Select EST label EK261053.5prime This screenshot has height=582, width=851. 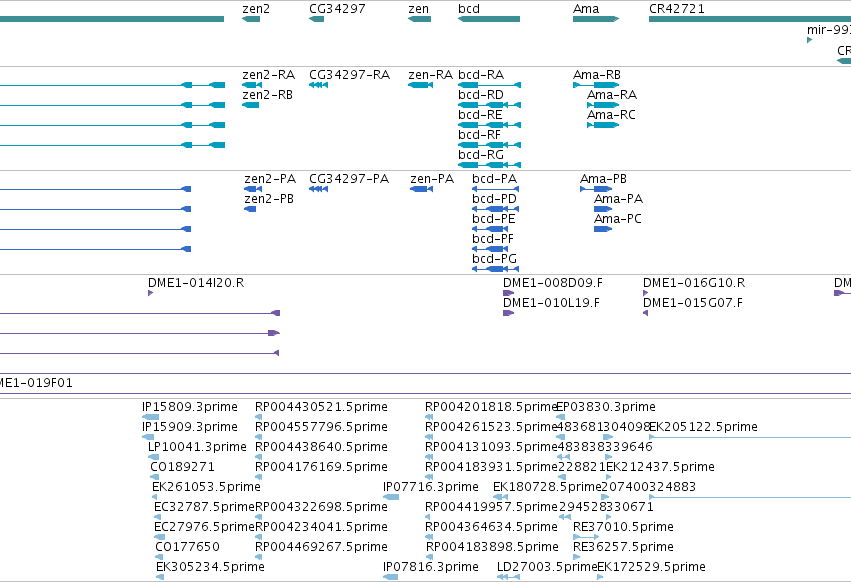pyautogui.click(x=206, y=487)
